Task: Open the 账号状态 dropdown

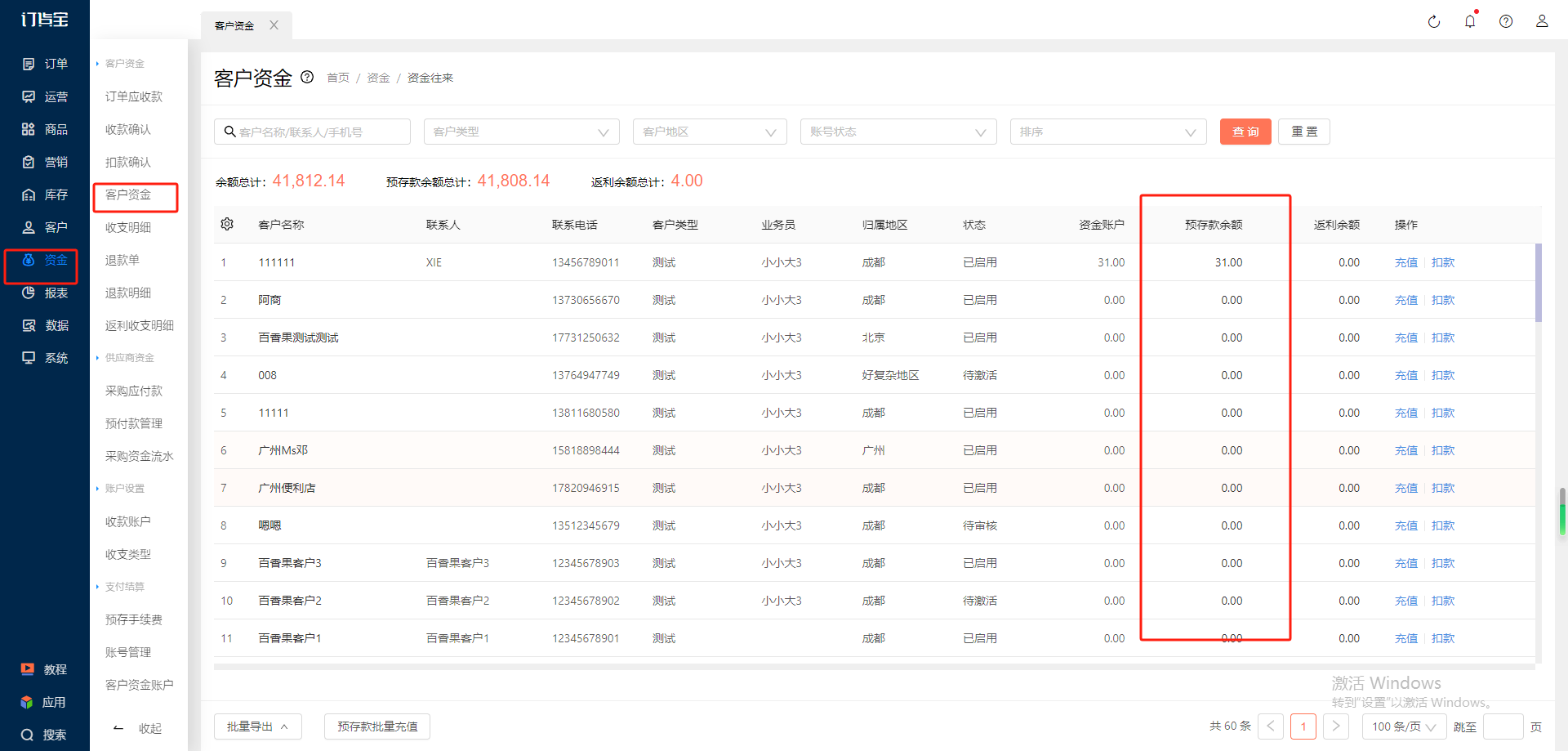Action: pyautogui.click(x=898, y=132)
